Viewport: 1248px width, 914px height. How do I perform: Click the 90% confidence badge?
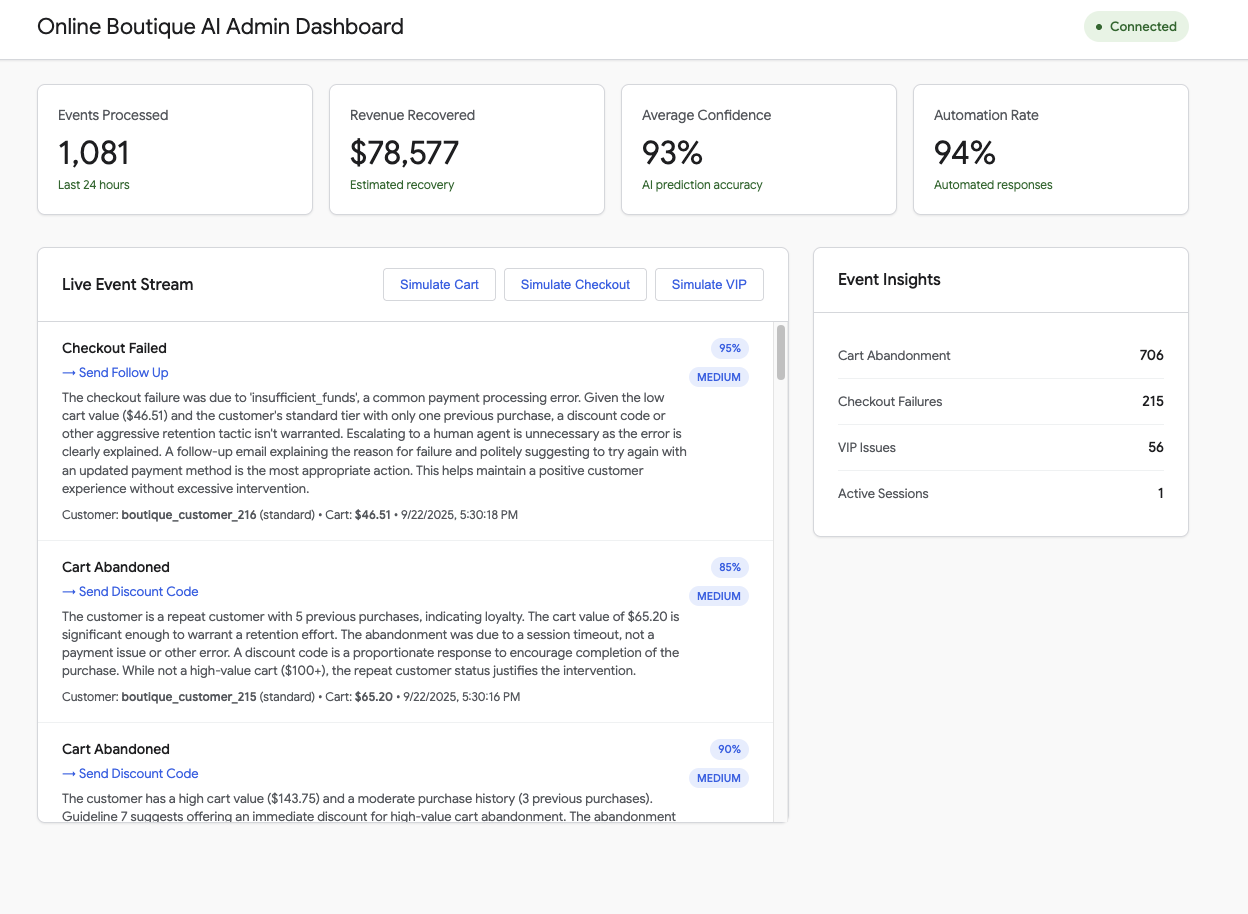[730, 750]
